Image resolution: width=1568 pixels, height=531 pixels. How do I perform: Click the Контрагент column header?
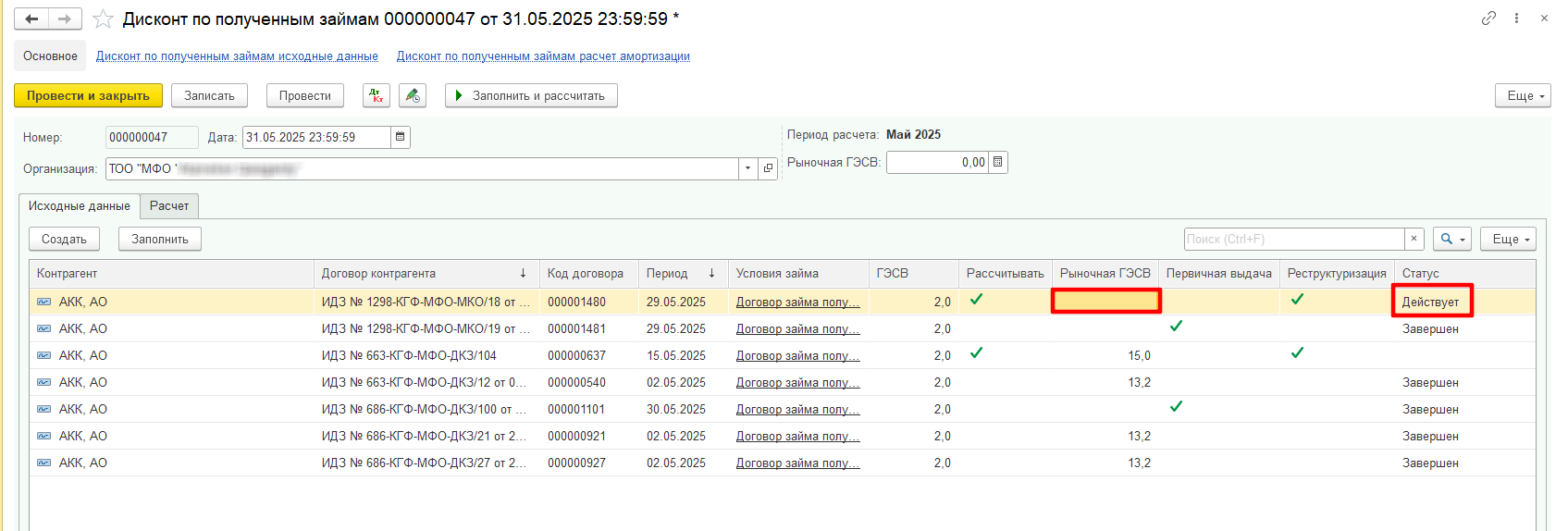click(x=172, y=273)
